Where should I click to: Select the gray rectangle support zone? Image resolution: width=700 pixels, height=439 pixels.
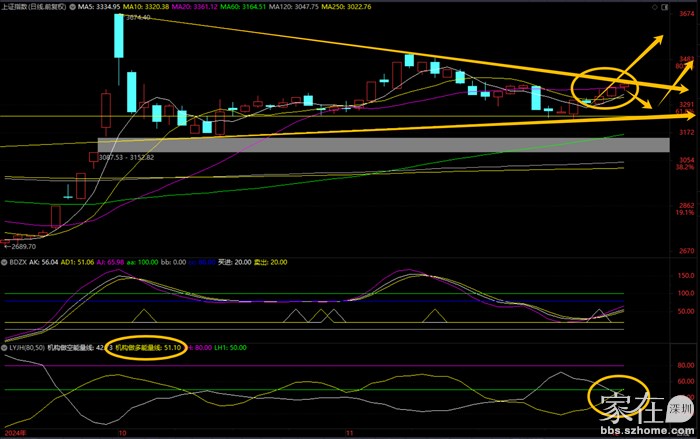coord(383,145)
